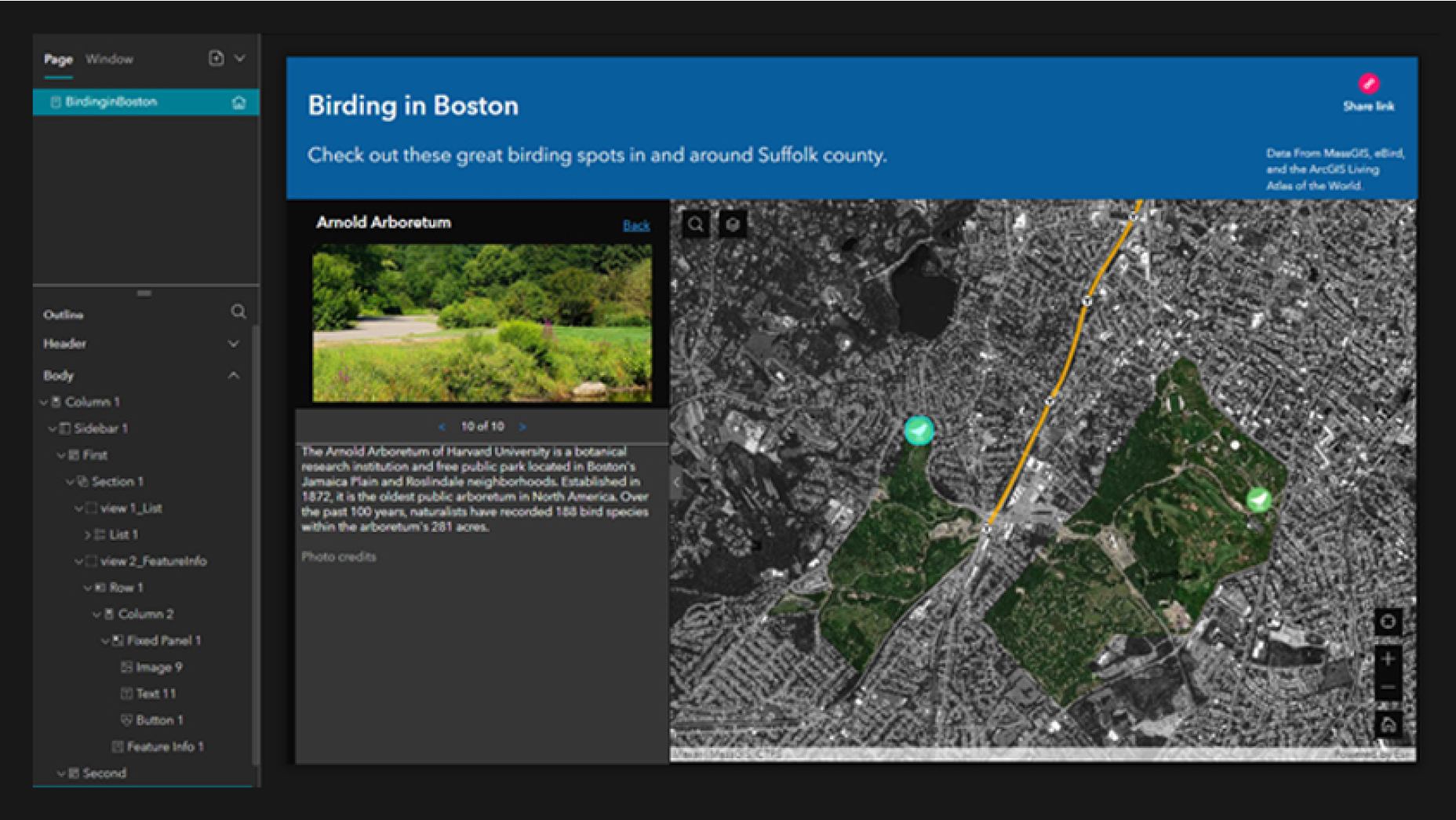Open the Photo credits link
This screenshot has height=820, width=1456.
click(x=338, y=556)
